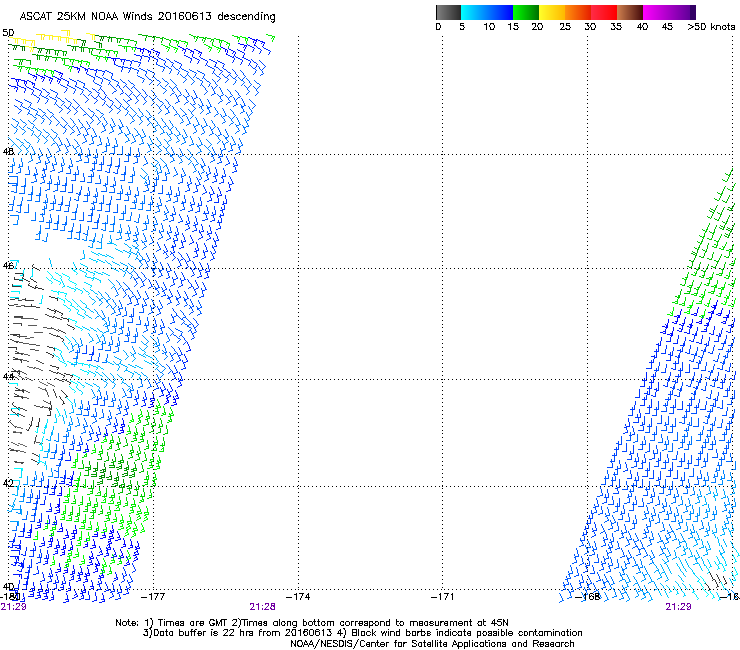
Task: Click the latitude label '42'
Action: pos(8,483)
